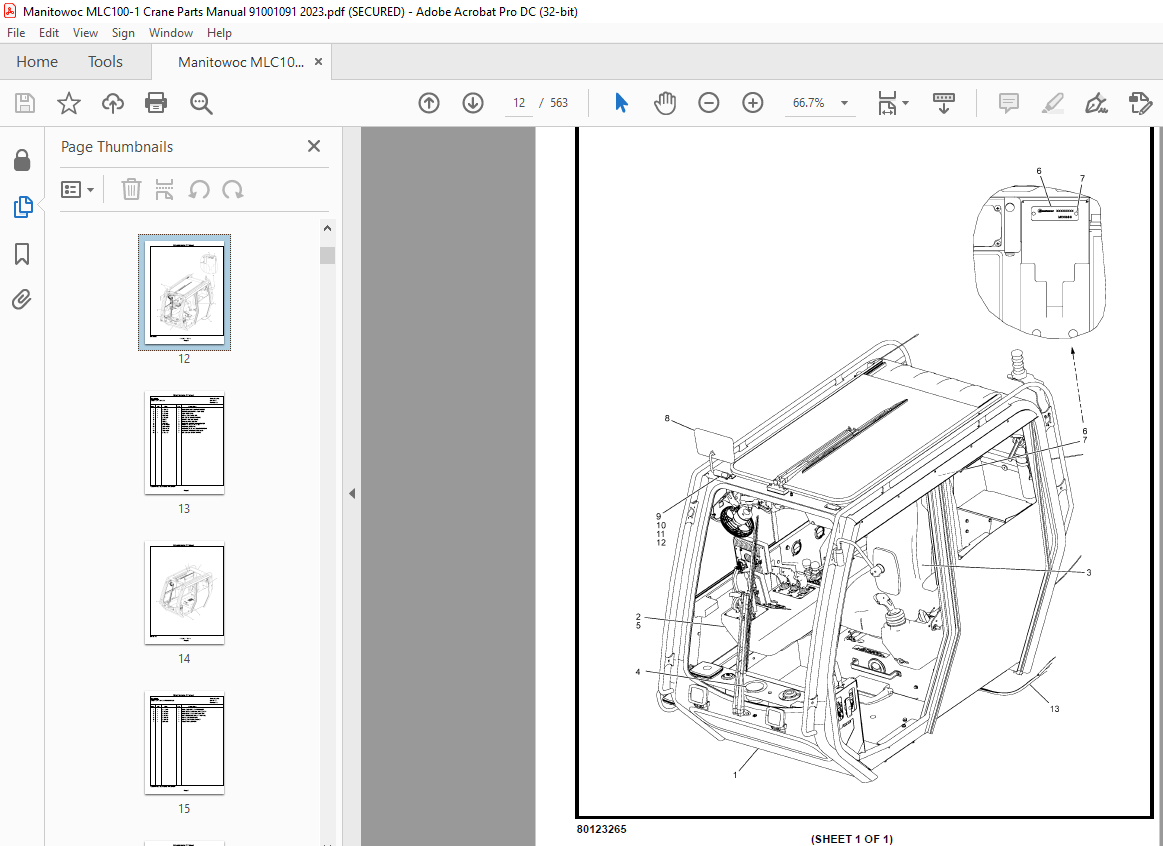Click the thumbnail panel scrollbar handle
This screenshot has width=1163, height=846.
pyautogui.click(x=327, y=255)
